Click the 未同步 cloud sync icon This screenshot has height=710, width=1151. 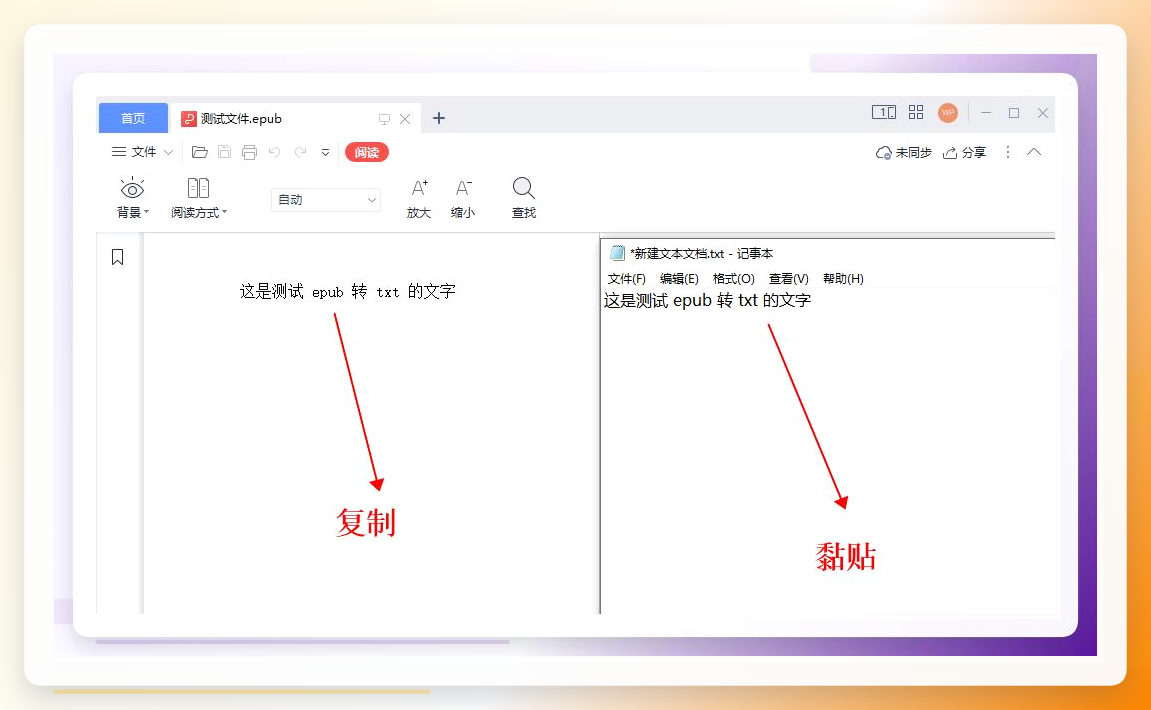[x=883, y=153]
